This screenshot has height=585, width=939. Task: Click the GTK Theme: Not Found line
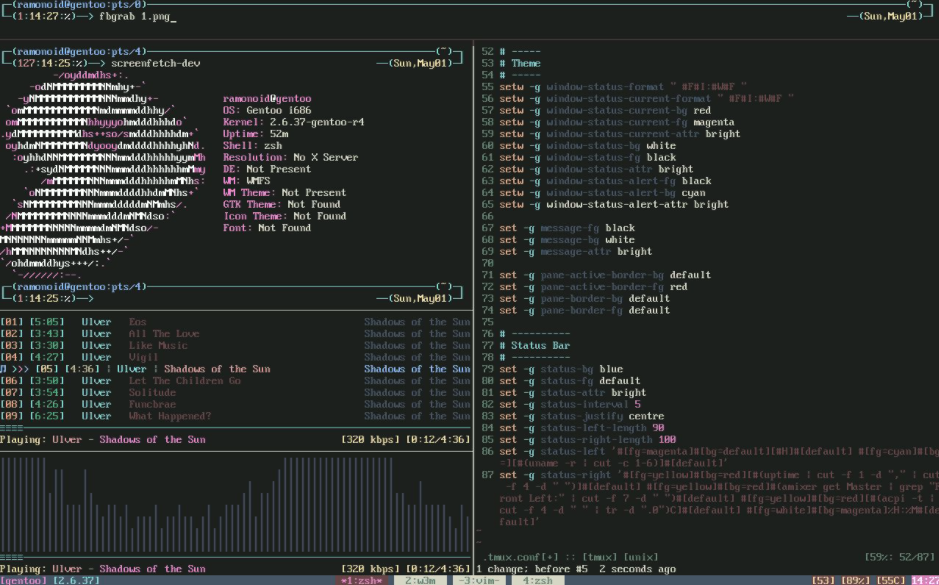coord(284,204)
